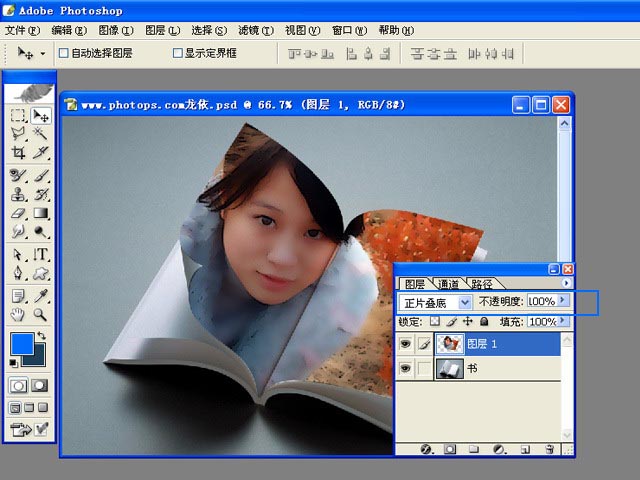This screenshot has width=640, height=480.
Task: Activate the Clone Stamp tool
Action: click(18, 194)
